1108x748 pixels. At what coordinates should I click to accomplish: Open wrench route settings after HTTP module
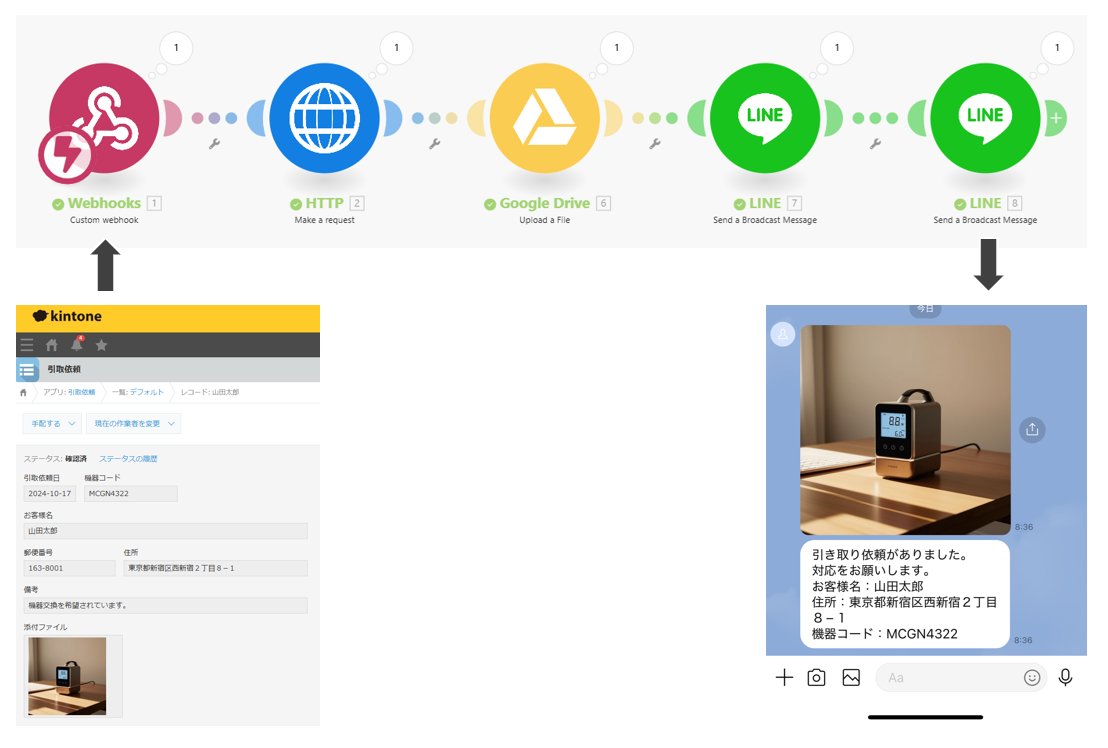(435, 144)
